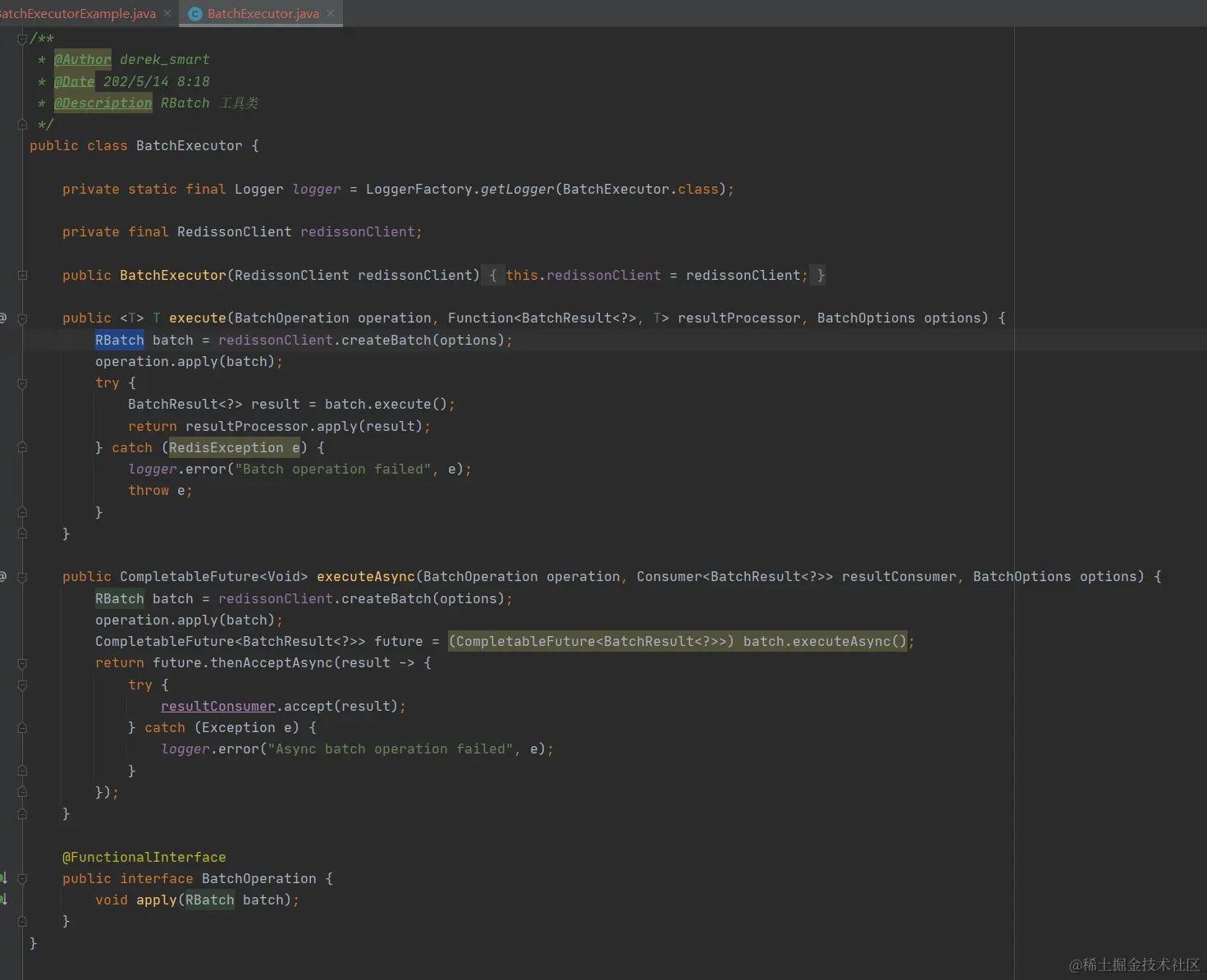Click the string "Batch operation failed"
Screen dimensions: 1207x980
pyautogui.click(x=332, y=469)
